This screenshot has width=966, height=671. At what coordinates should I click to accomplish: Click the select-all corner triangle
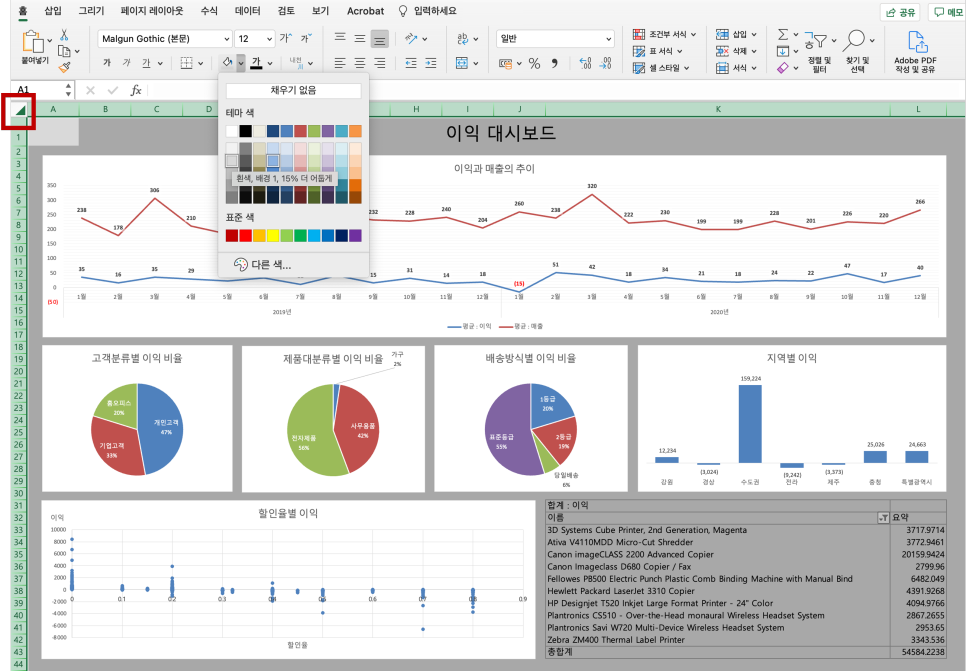click(20, 110)
